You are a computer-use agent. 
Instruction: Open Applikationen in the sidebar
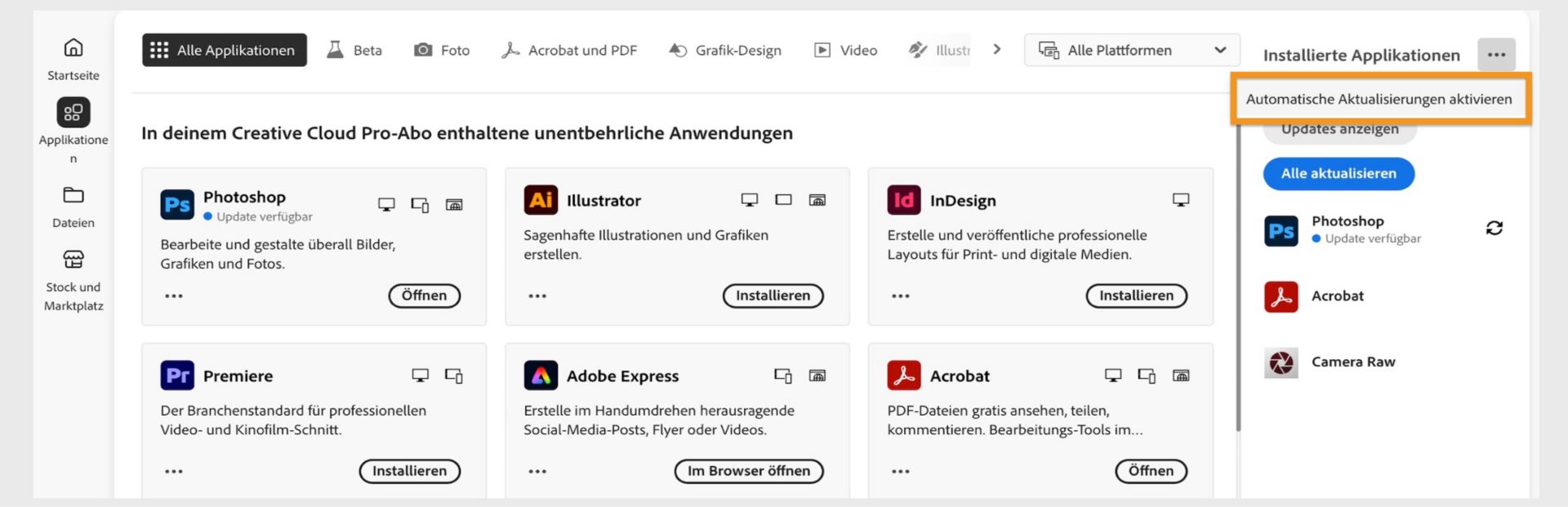click(x=73, y=131)
